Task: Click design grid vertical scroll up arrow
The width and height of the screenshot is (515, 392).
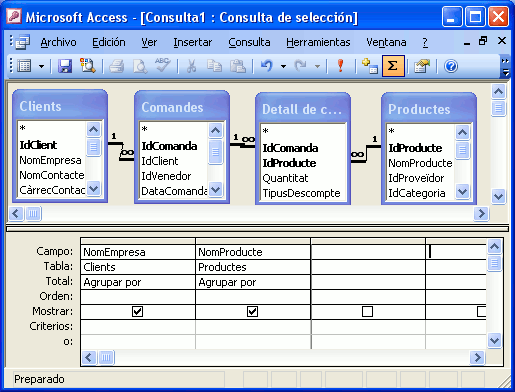Action: point(494,247)
